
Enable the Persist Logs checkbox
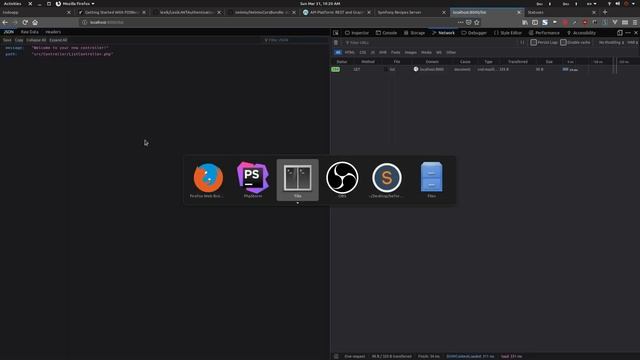533,42
